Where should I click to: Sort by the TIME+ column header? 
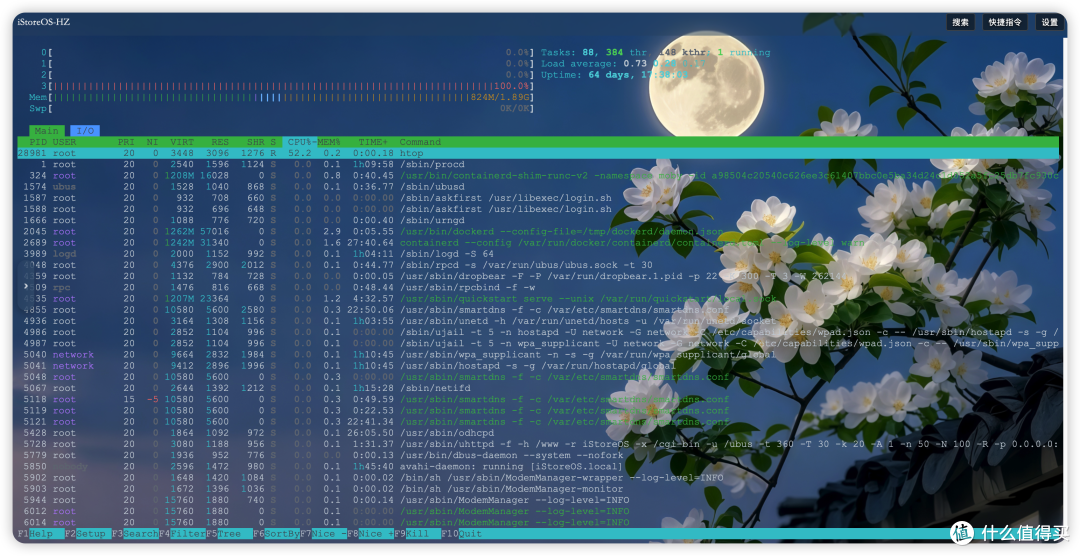click(373, 142)
